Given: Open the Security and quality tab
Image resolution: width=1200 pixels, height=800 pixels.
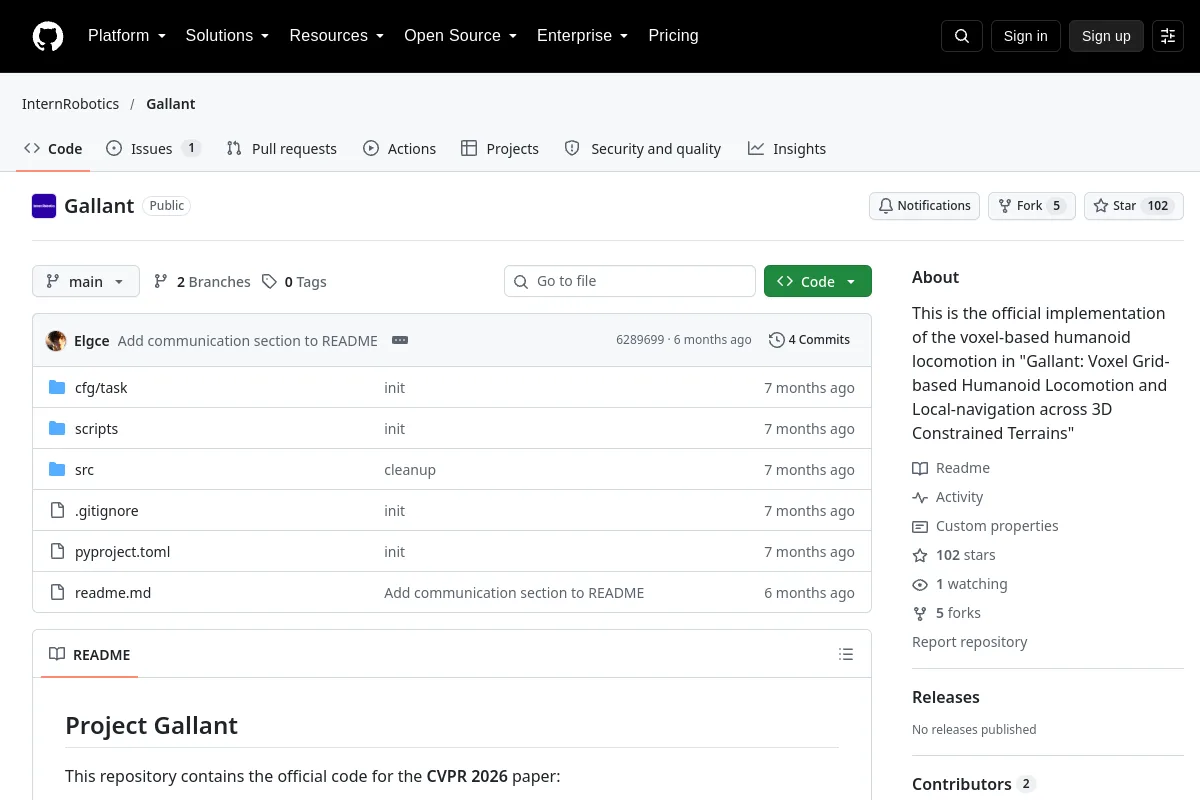Looking at the screenshot, I should click(643, 149).
